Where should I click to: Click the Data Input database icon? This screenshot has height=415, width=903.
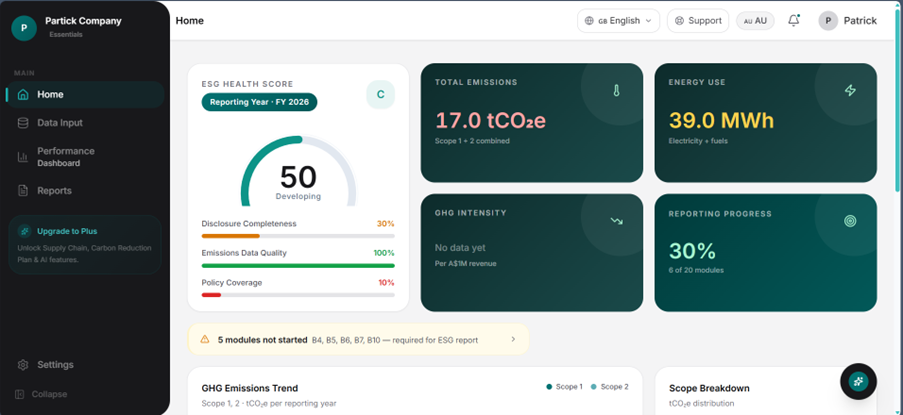pos(23,123)
